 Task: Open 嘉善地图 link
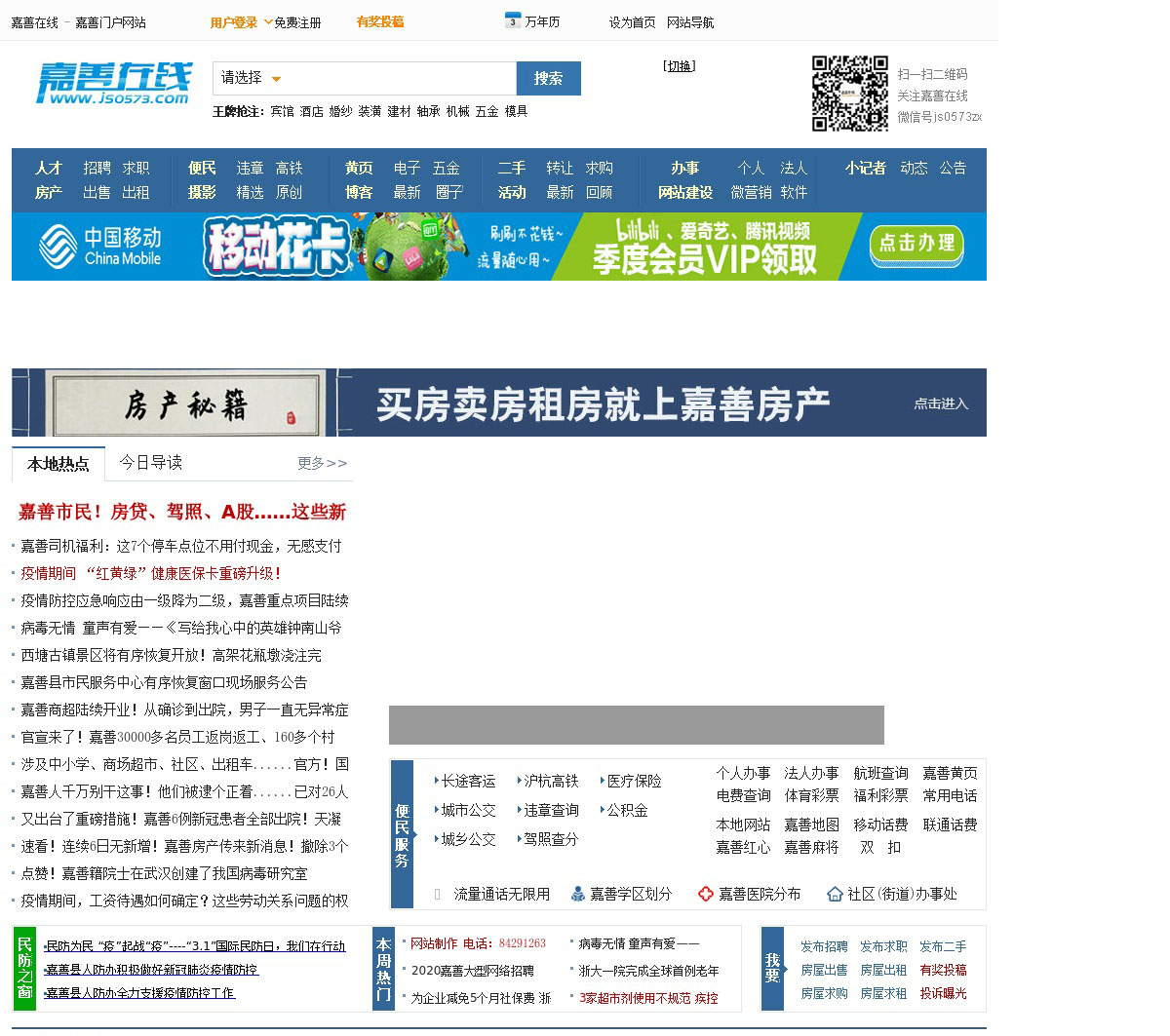pyautogui.click(x=811, y=825)
